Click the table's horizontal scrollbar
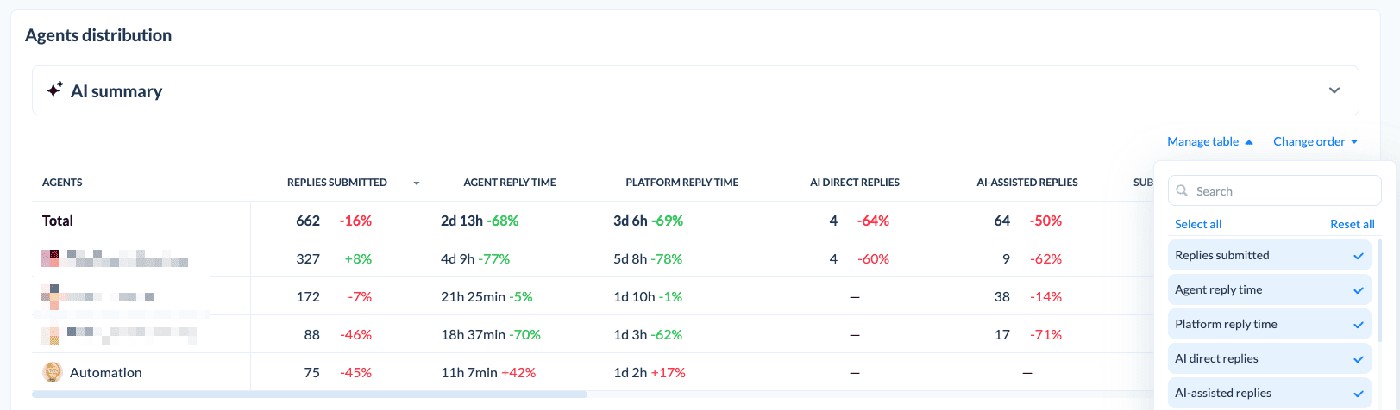 click(309, 395)
